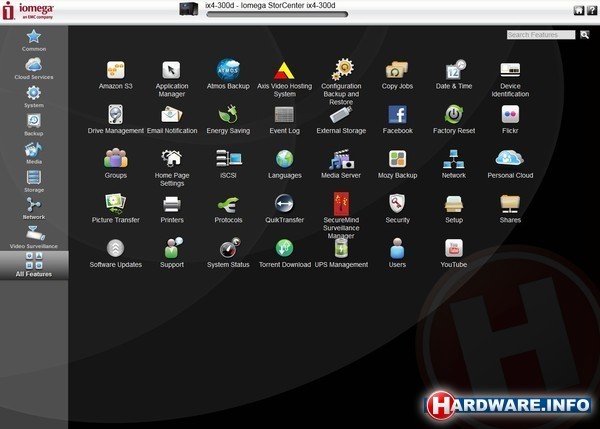
Task: Click the search magnifier button
Action: 584,35
